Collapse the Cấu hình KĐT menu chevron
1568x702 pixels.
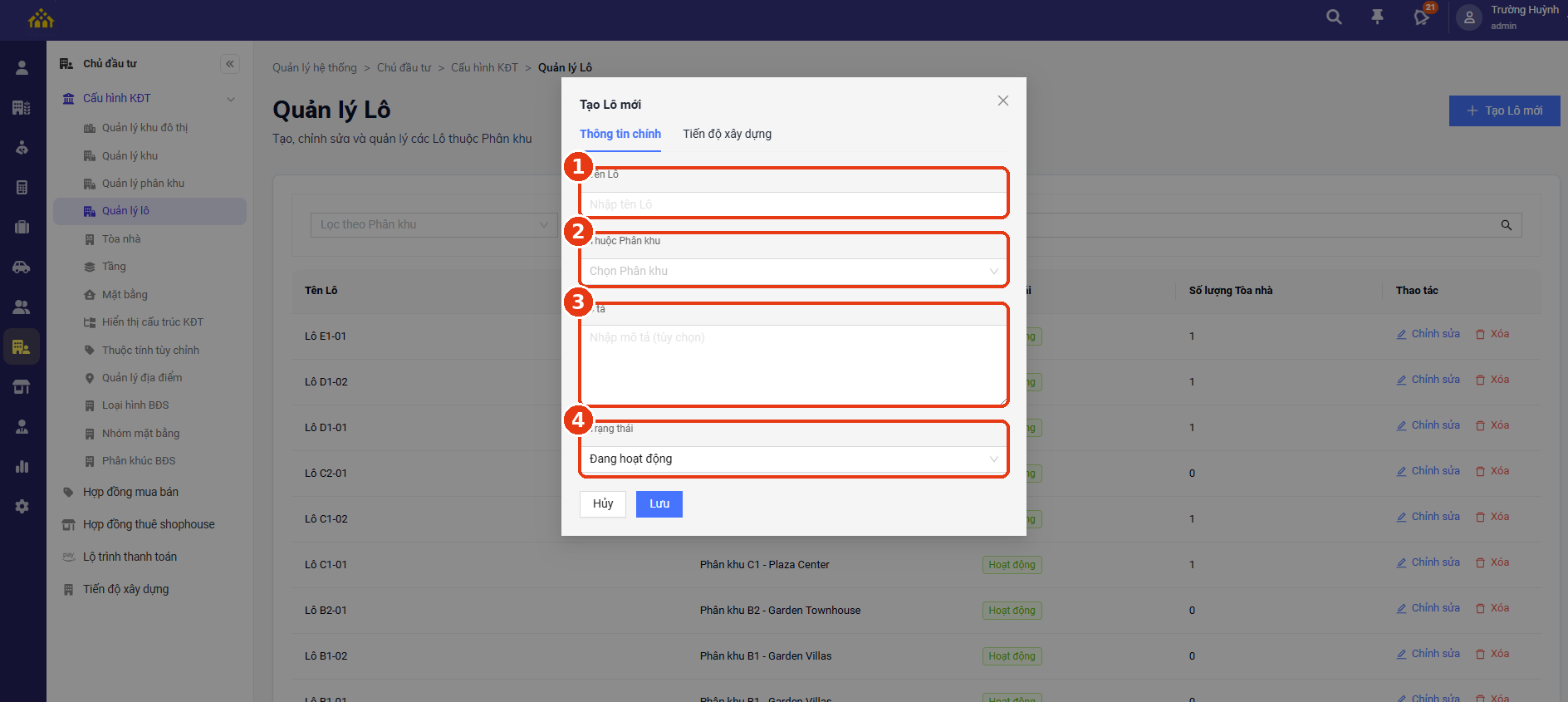[231, 99]
